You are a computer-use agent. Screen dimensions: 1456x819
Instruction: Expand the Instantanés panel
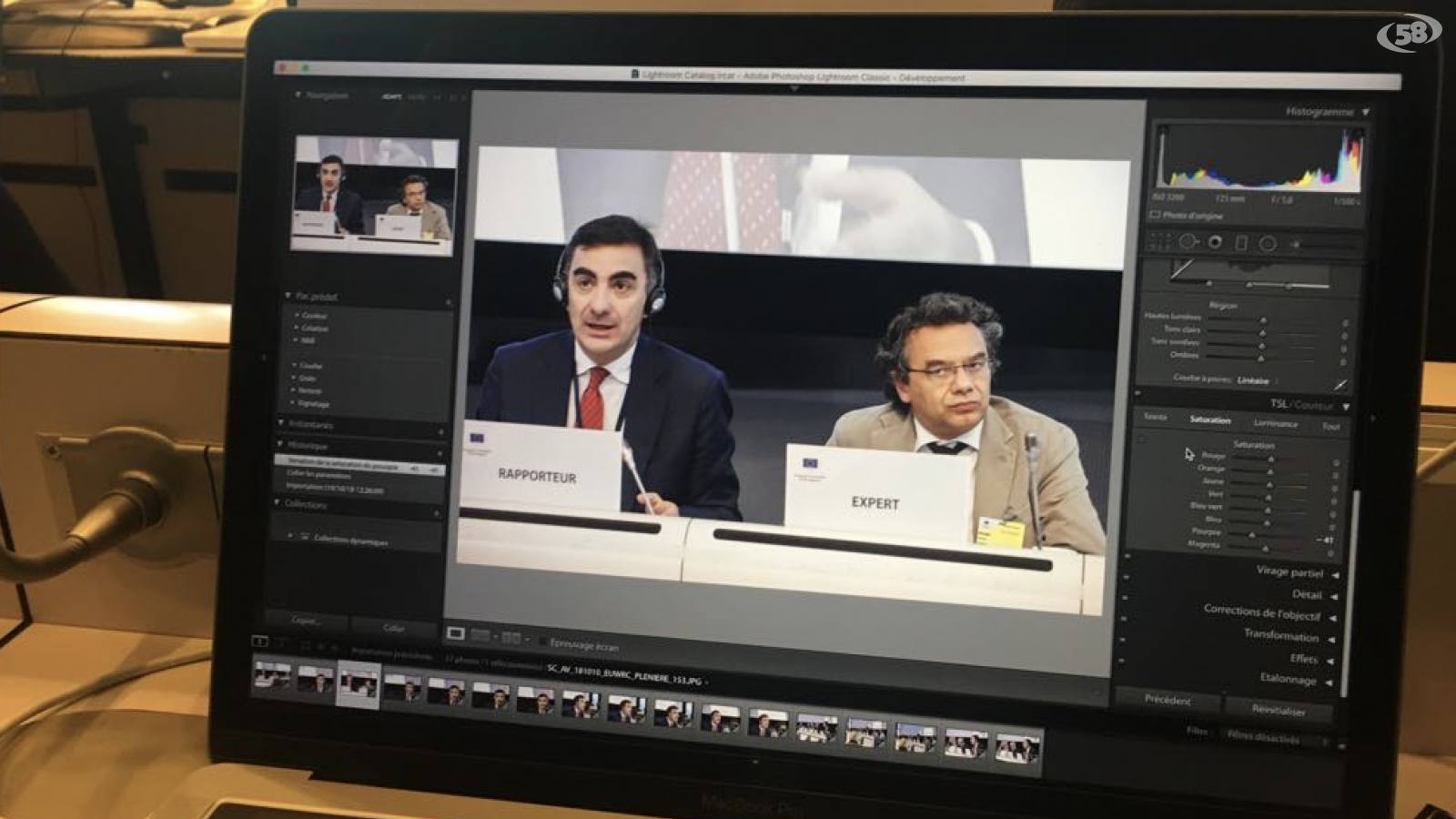pos(281,423)
